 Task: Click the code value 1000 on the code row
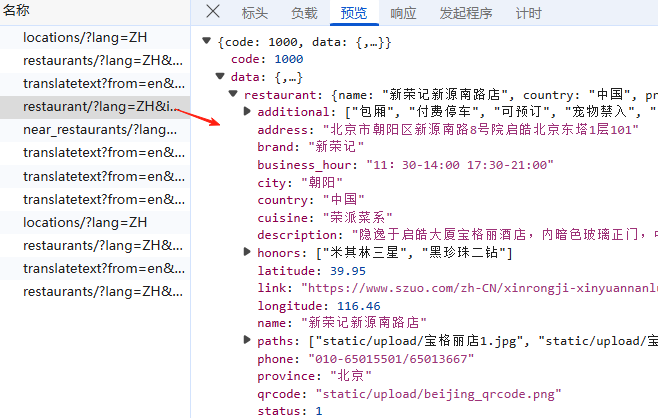click(x=289, y=59)
